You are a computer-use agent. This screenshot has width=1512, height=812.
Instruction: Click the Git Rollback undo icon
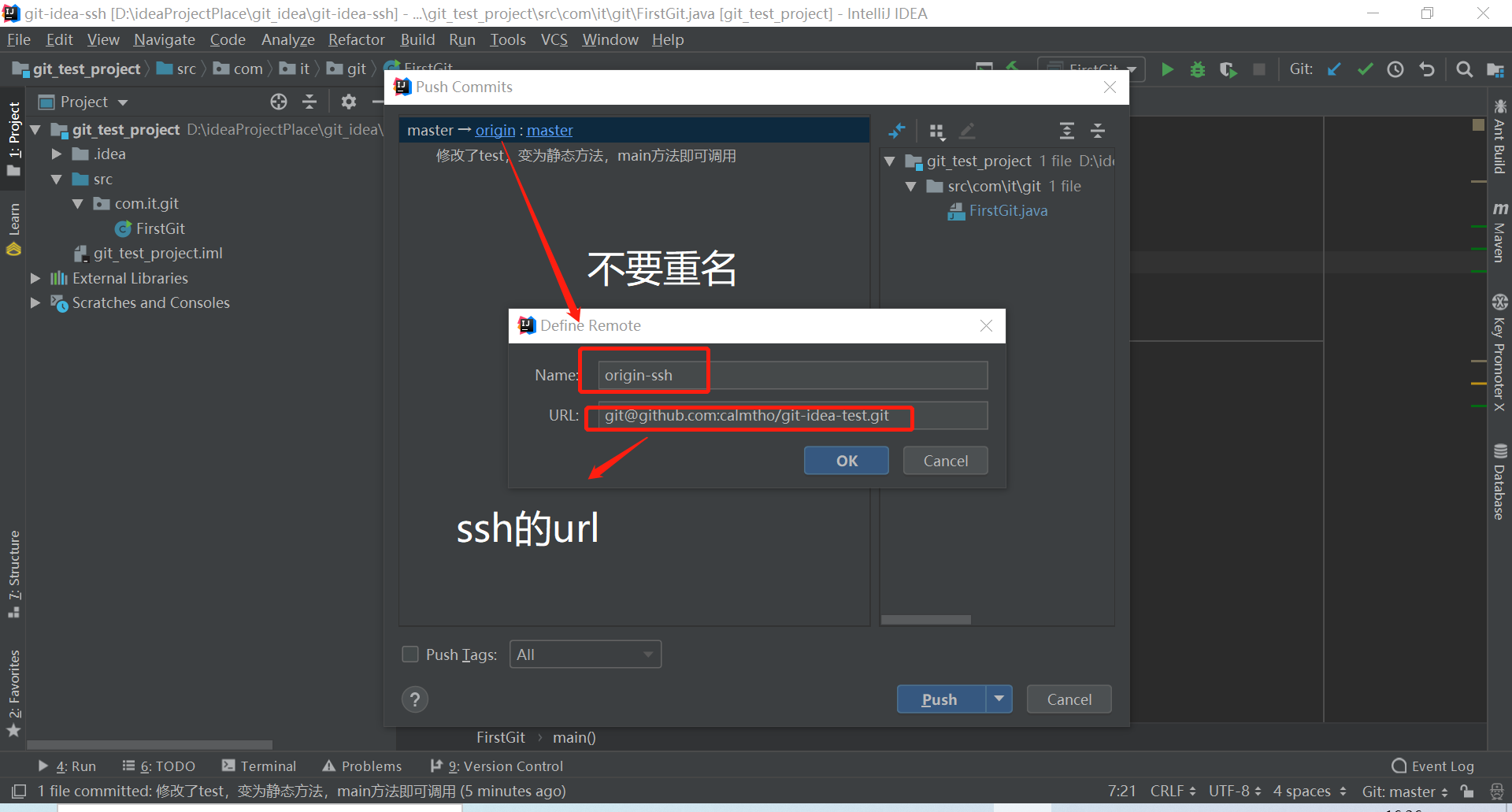(1426, 69)
